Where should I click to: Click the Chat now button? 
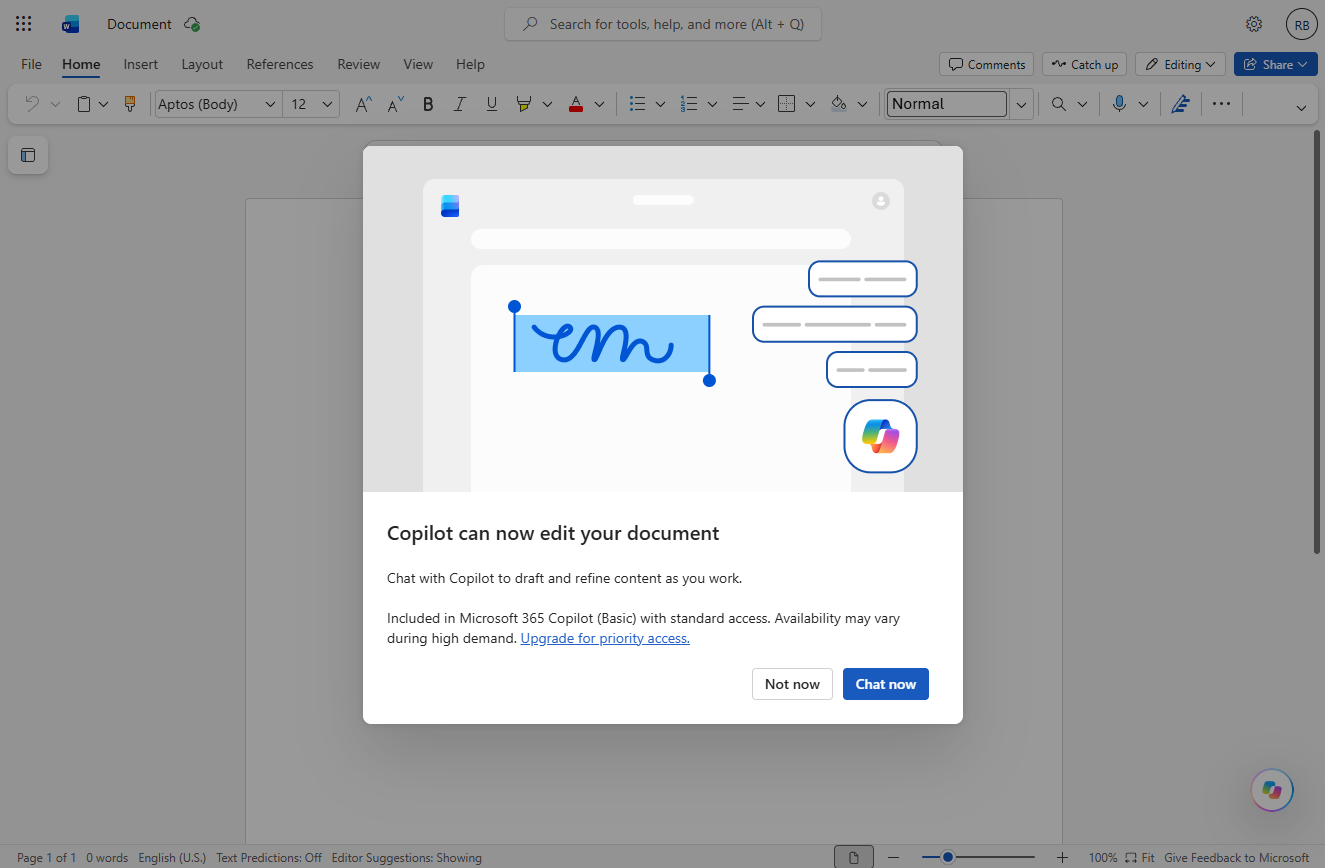coord(886,684)
